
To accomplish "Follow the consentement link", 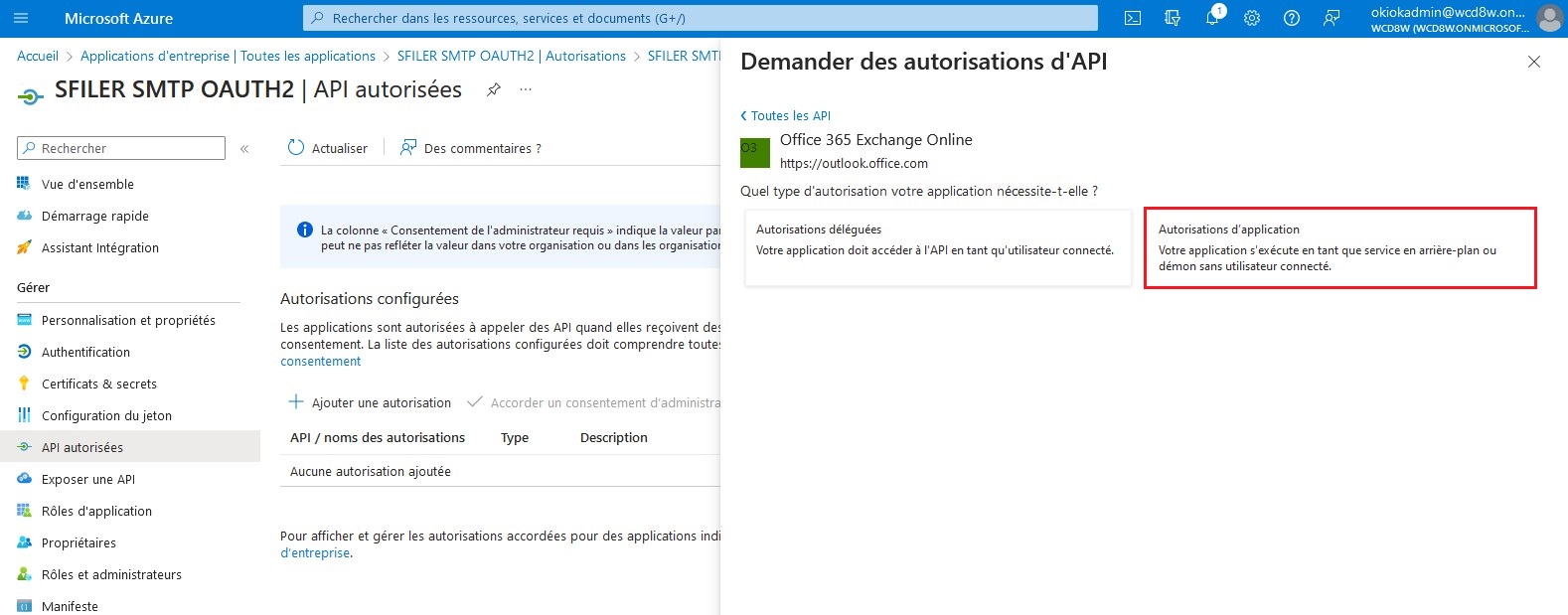I will click(x=320, y=361).
